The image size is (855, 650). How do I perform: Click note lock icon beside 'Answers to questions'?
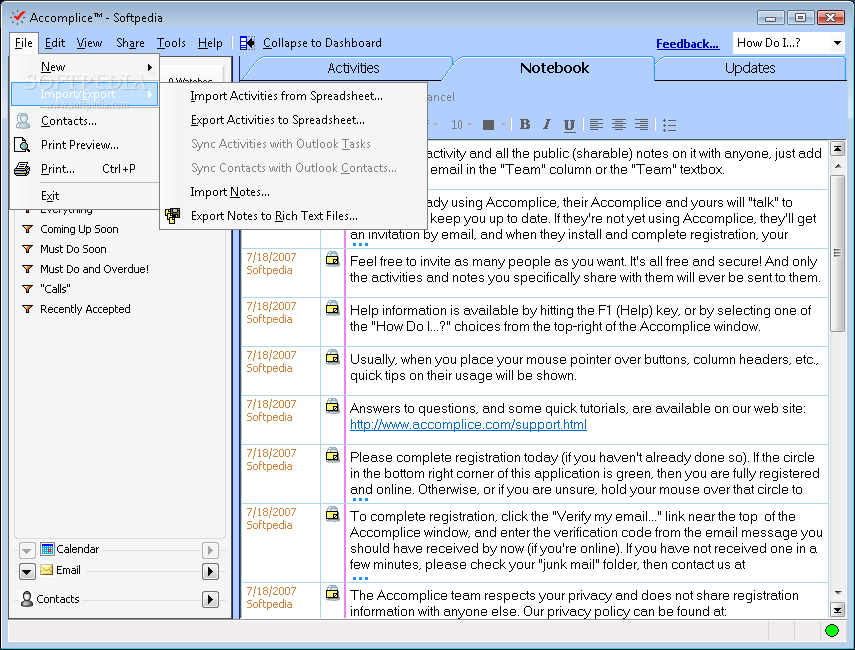[332, 406]
